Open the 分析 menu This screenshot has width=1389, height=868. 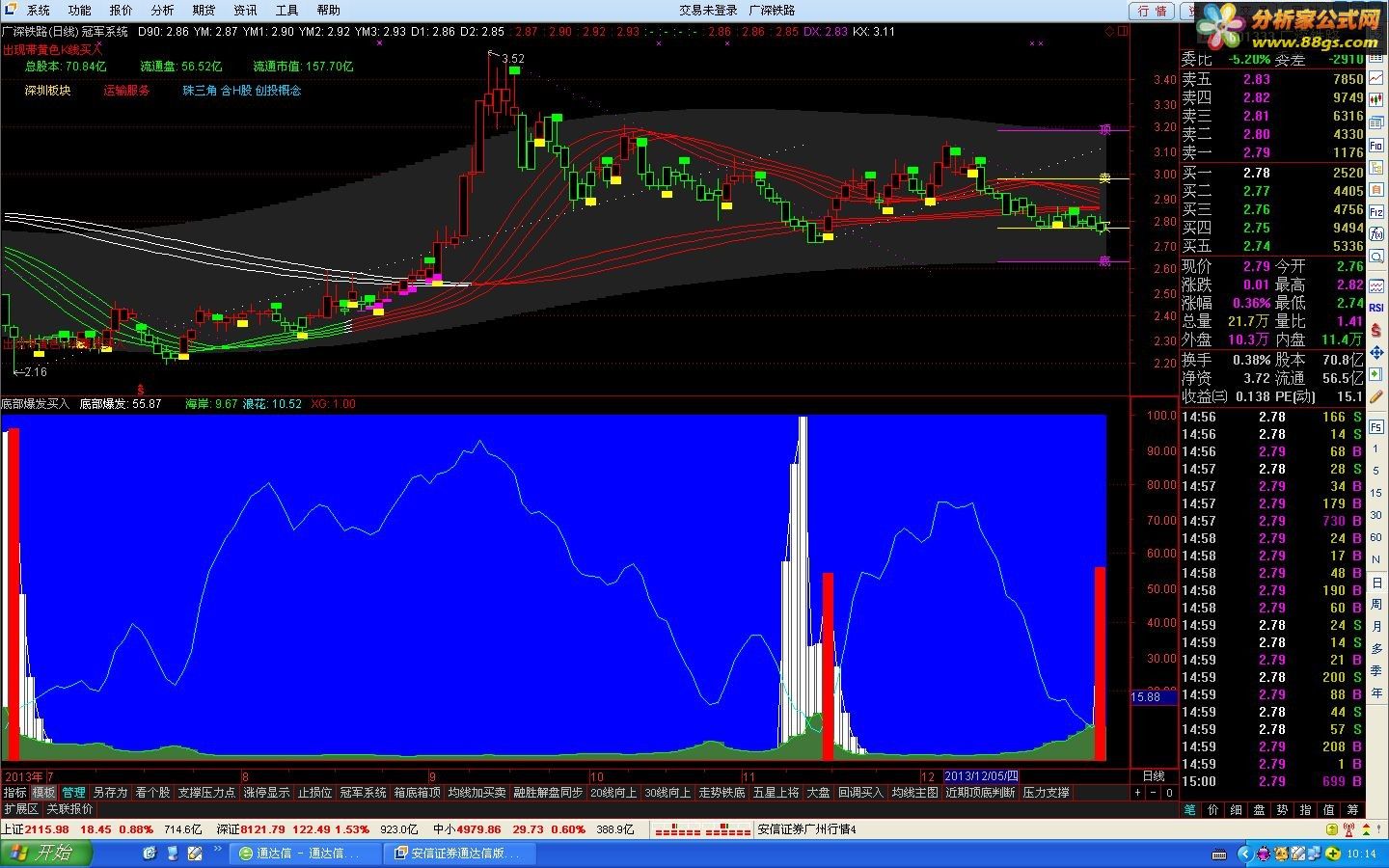162,10
